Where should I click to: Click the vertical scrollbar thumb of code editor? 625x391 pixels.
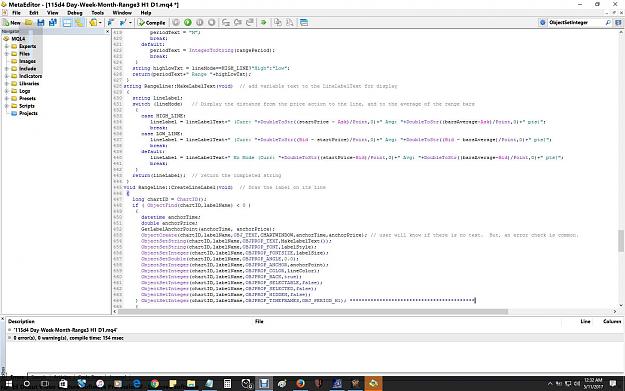click(621, 241)
